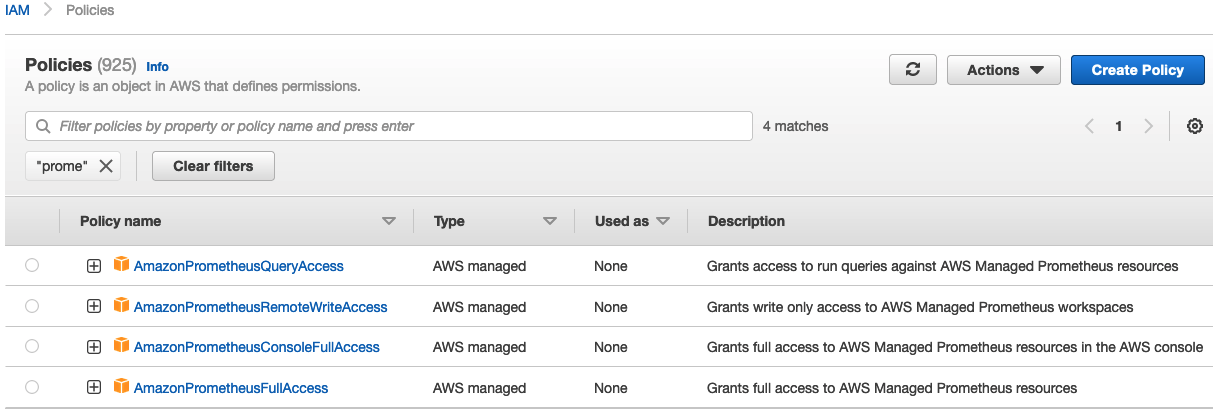Click the Clear filters button
Screen dimensions: 1213x414
coord(213,166)
